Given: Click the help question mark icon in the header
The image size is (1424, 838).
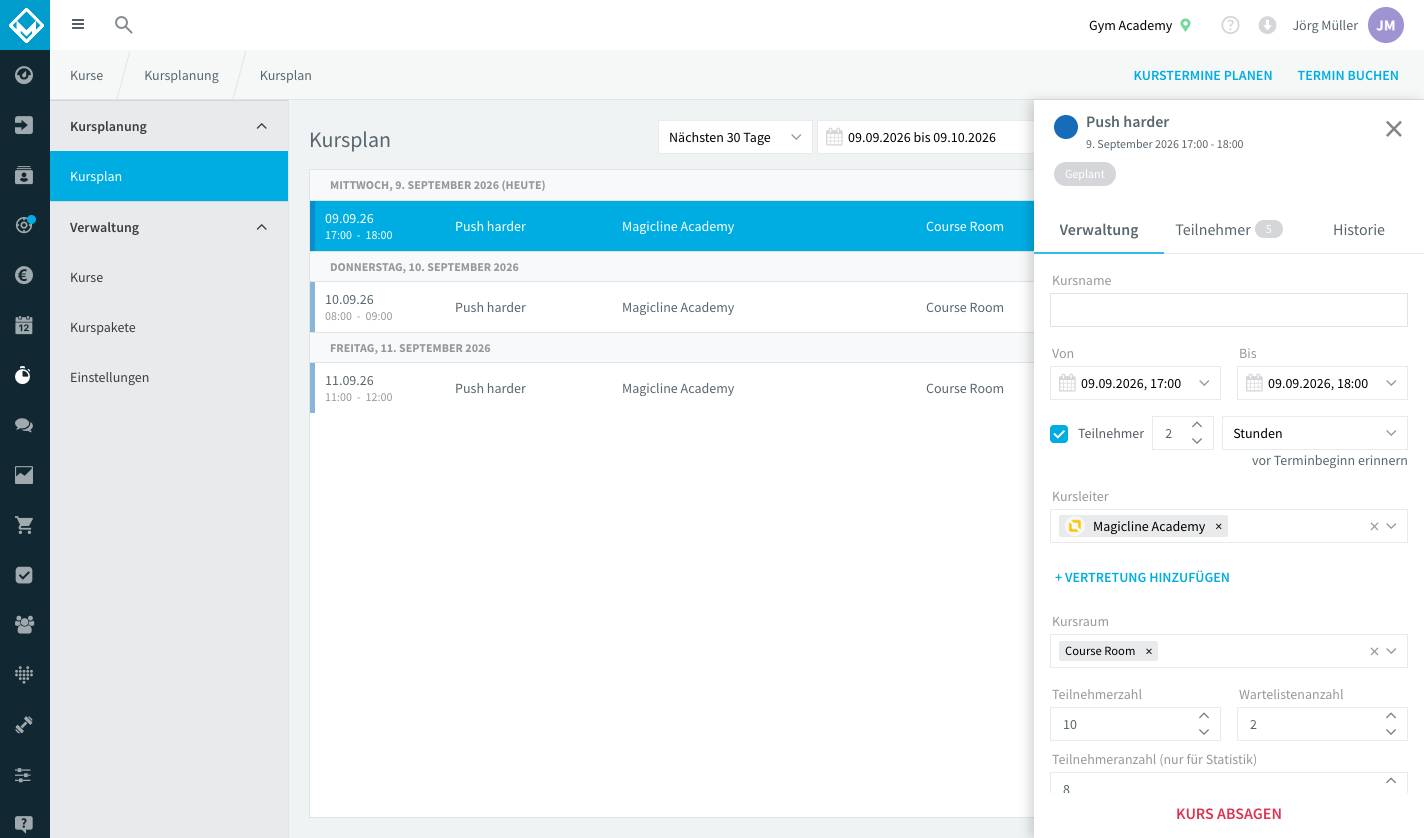Looking at the screenshot, I should pos(1231,25).
